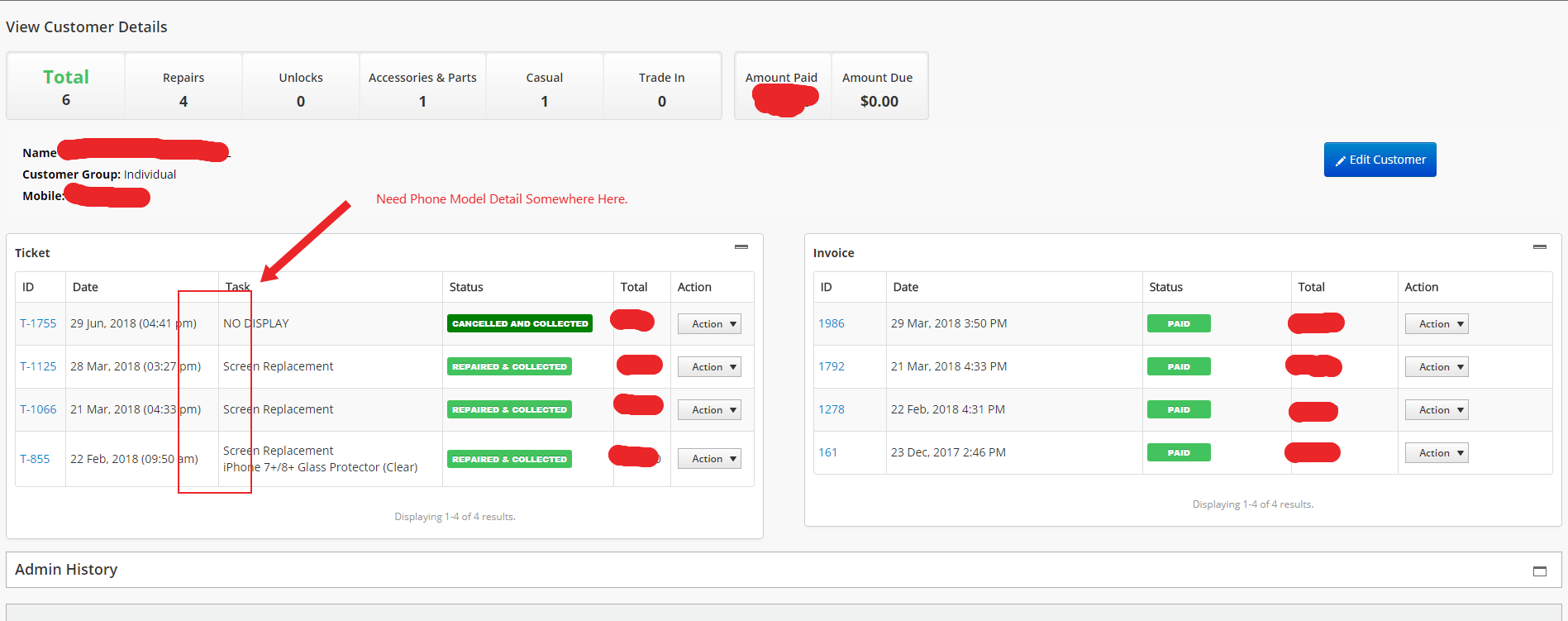Open ticket link T-1125
Screen dimensions: 1568x621
point(38,366)
